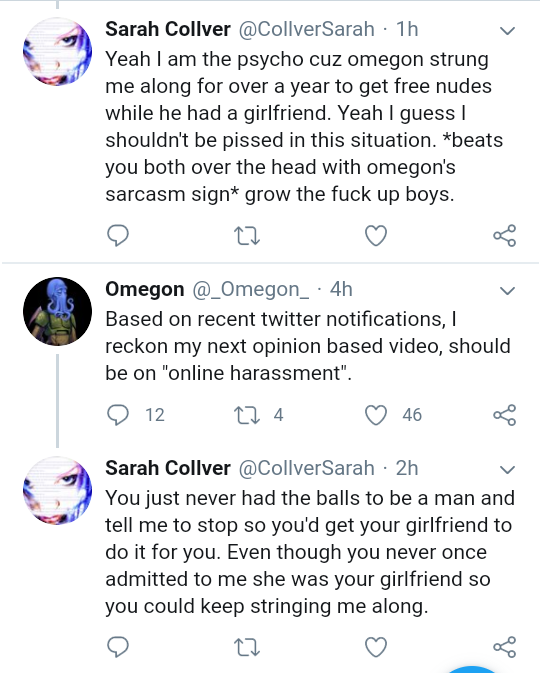Like Sarah Collver's top tweet

point(376,235)
